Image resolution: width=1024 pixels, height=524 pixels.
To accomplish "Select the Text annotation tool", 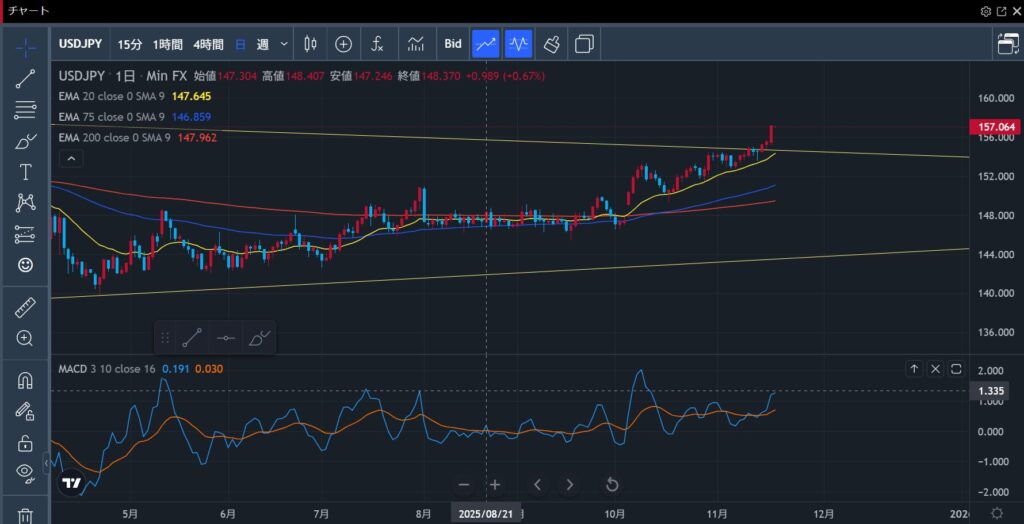I will tap(25, 172).
